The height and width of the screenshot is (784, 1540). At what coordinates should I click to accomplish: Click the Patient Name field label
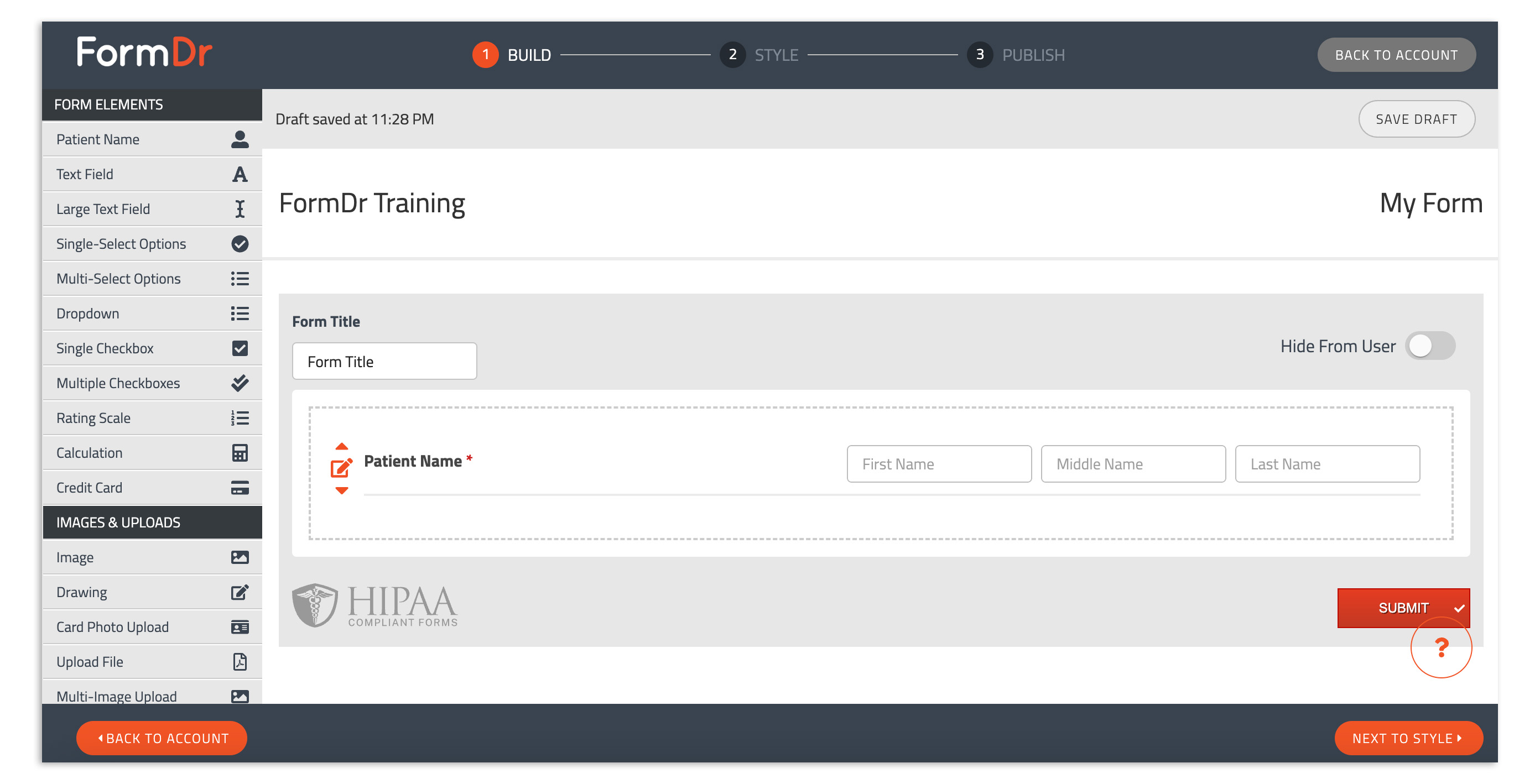click(x=413, y=461)
